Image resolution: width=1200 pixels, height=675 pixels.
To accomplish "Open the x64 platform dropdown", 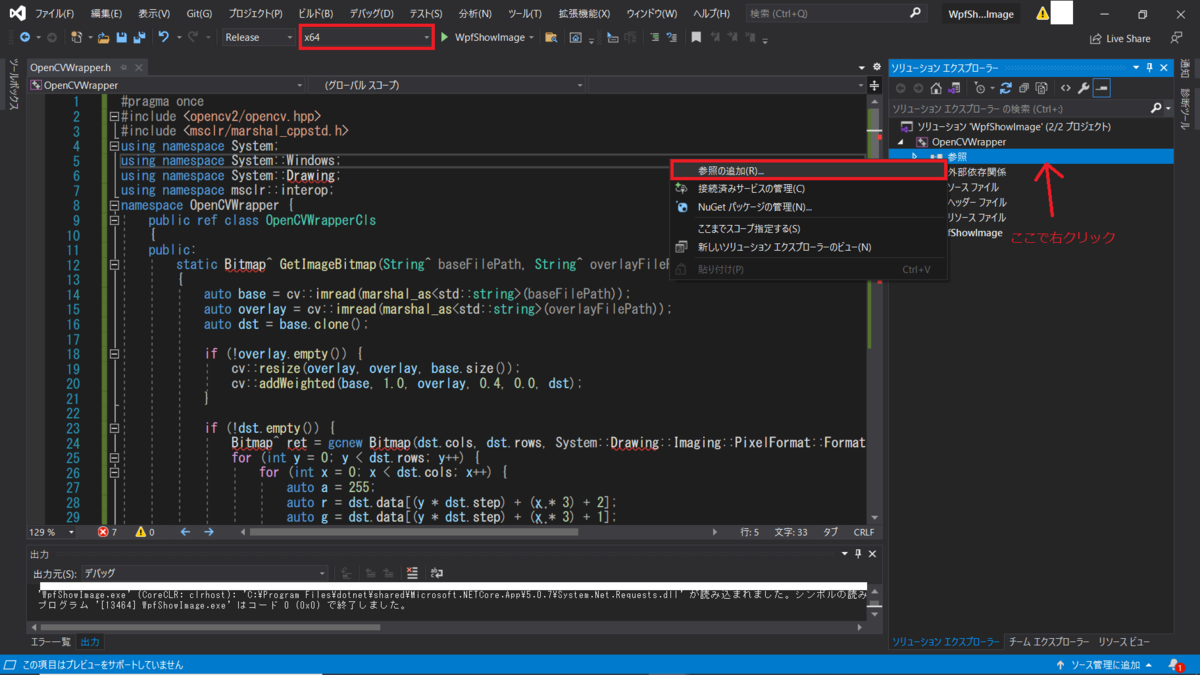I will coord(367,37).
